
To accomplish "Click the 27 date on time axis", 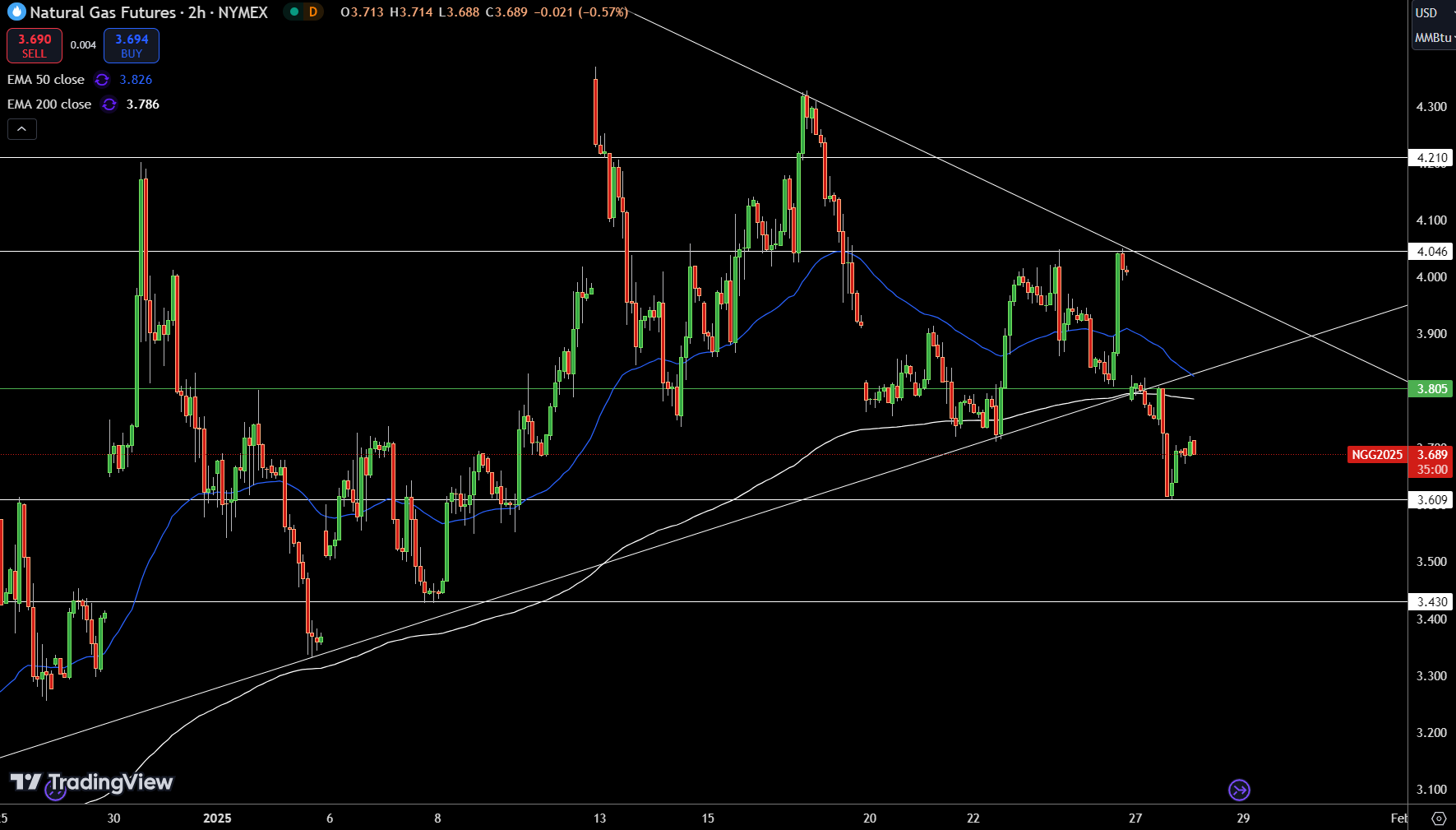I will point(1135,818).
